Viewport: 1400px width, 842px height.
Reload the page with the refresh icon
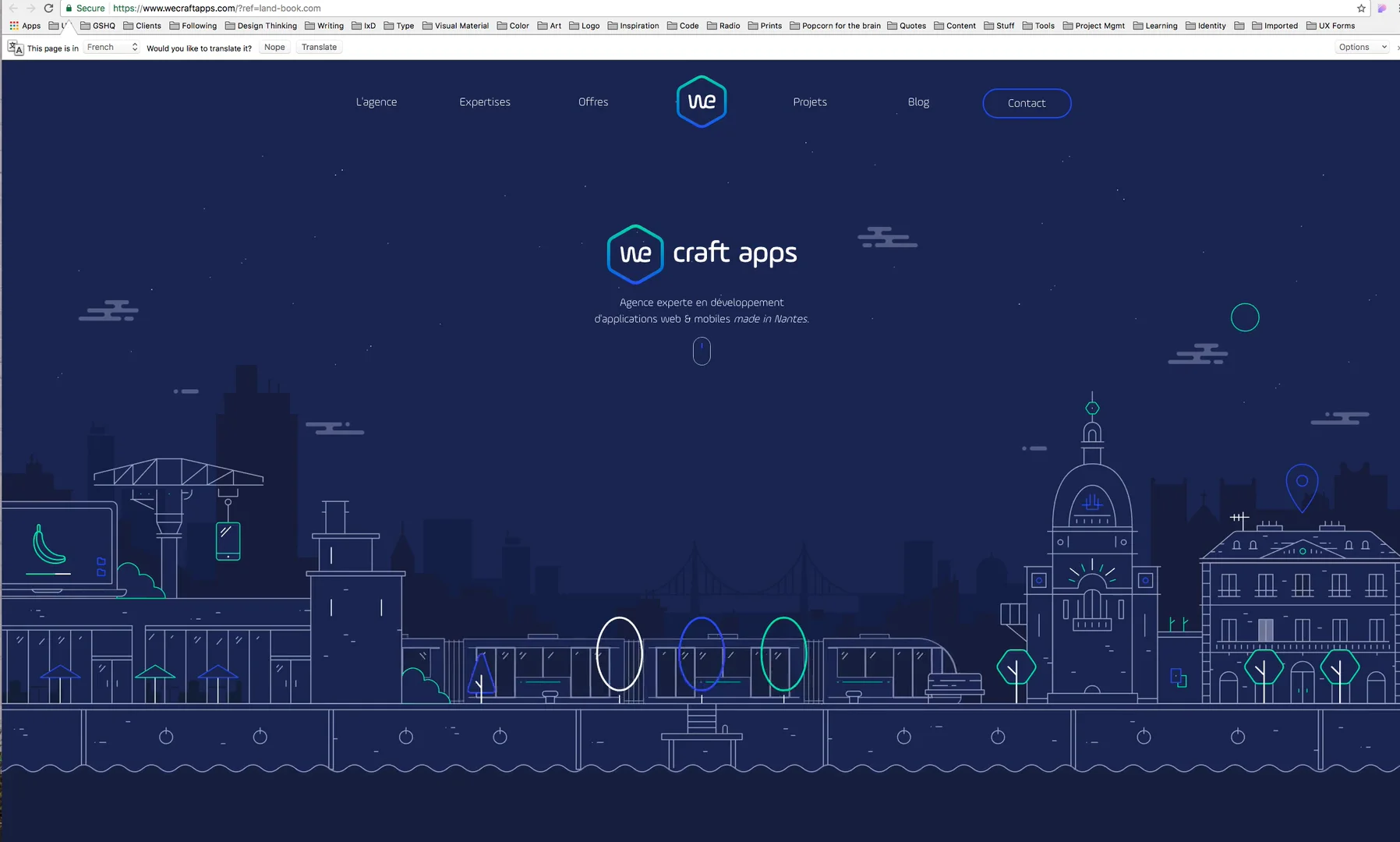[x=48, y=8]
